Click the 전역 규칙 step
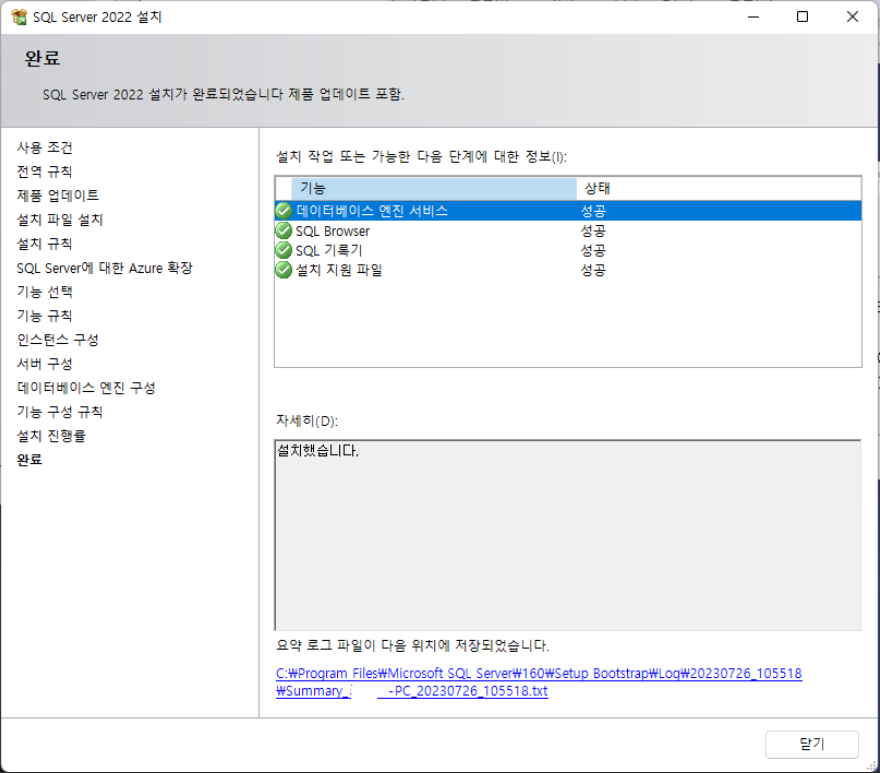This screenshot has width=880, height=773. click(x=44, y=171)
